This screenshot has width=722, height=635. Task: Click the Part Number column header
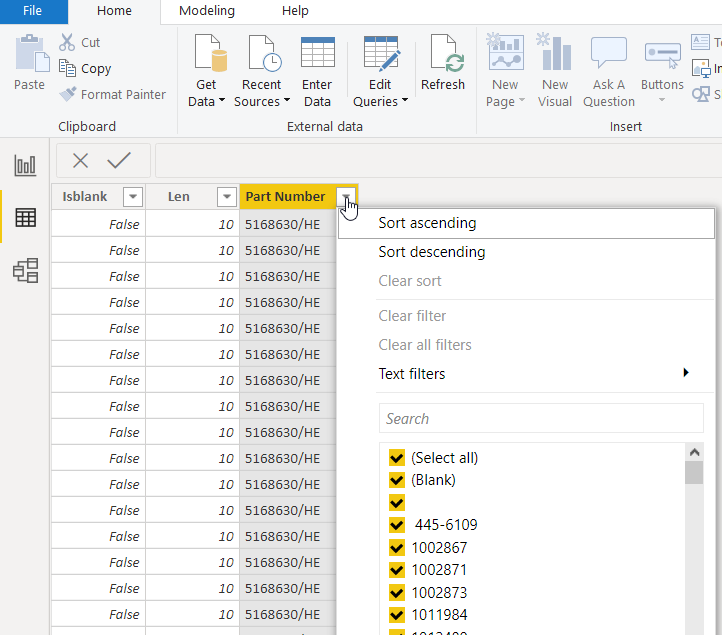[285, 197]
